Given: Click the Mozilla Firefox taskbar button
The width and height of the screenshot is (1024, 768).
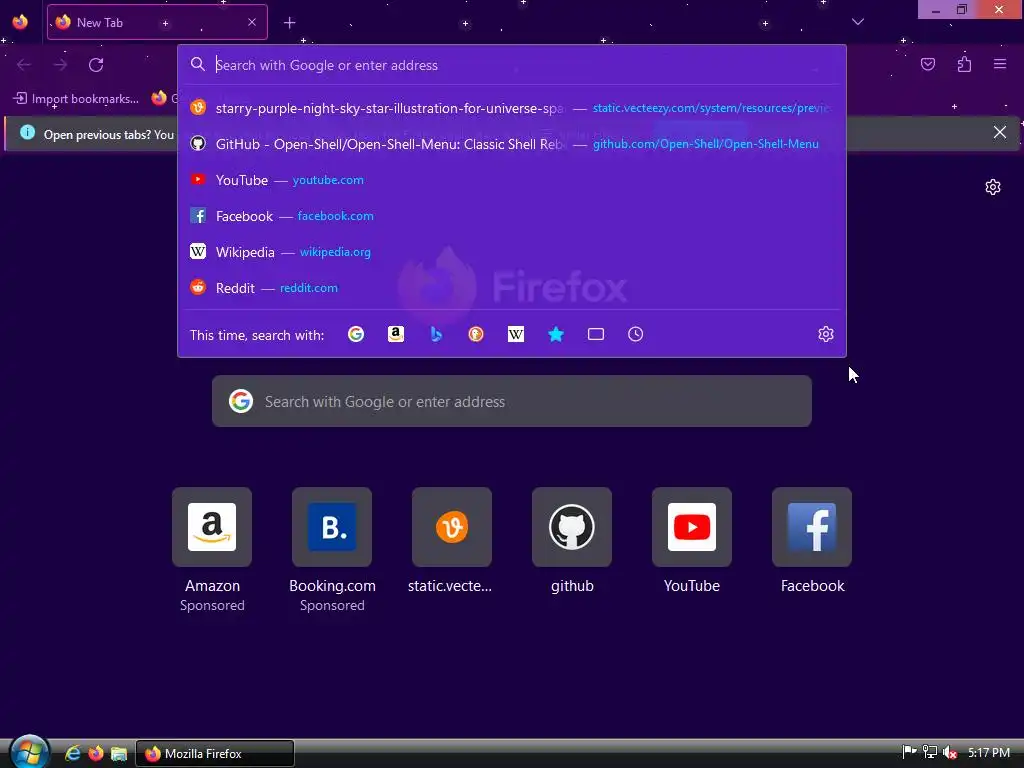Looking at the screenshot, I should pos(215,754).
